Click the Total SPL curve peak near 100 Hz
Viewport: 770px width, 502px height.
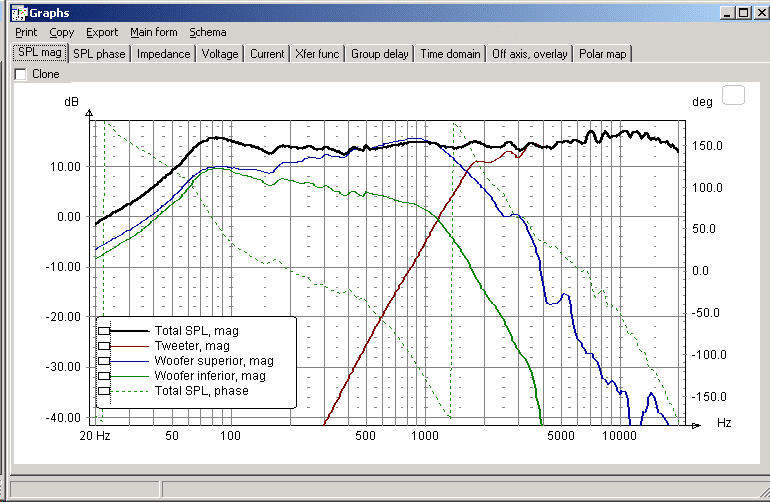coord(212,139)
